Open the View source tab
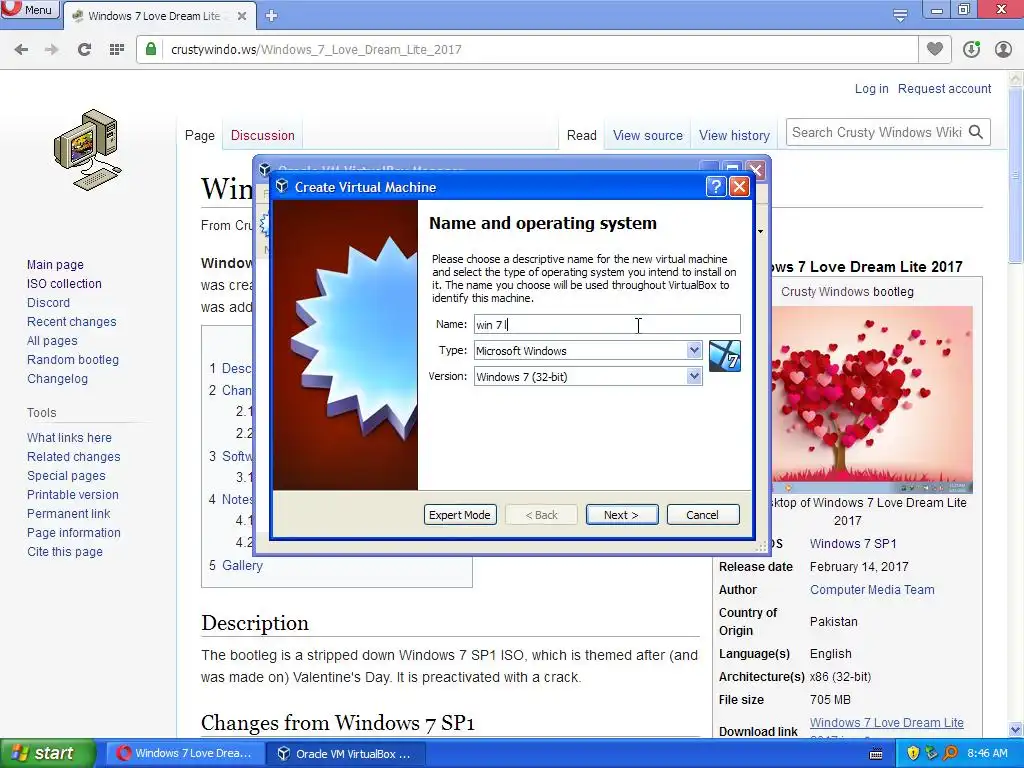The height and width of the screenshot is (768, 1024). pos(648,135)
